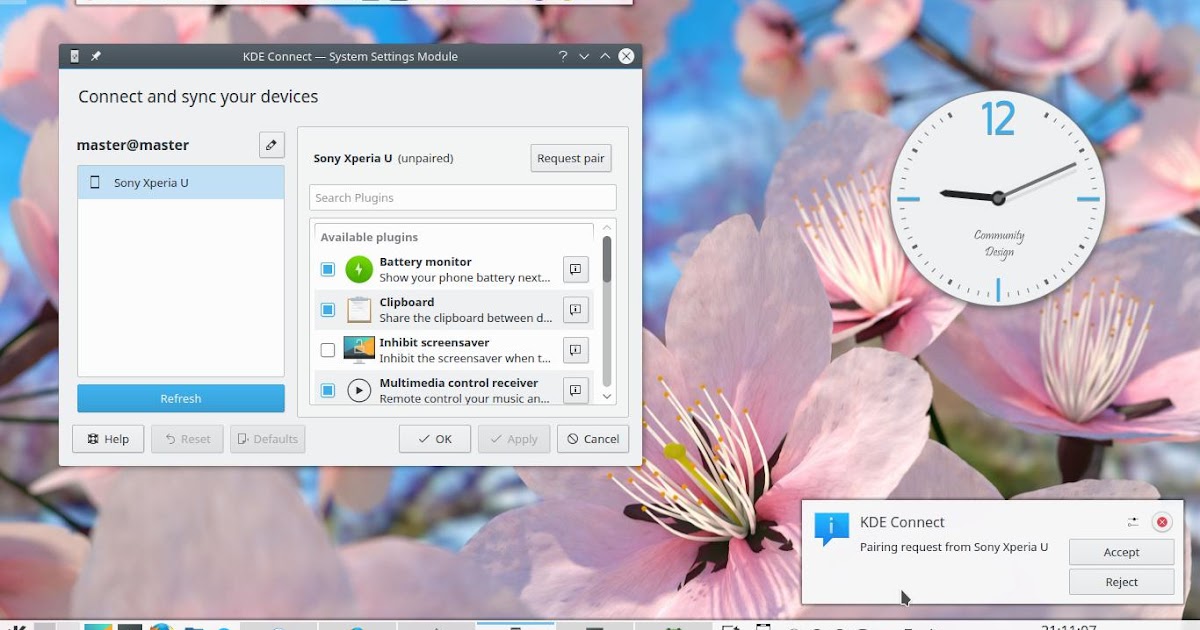Click inside the Search Plugins field
Screen dimensions: 1200x630
[462, 197]
